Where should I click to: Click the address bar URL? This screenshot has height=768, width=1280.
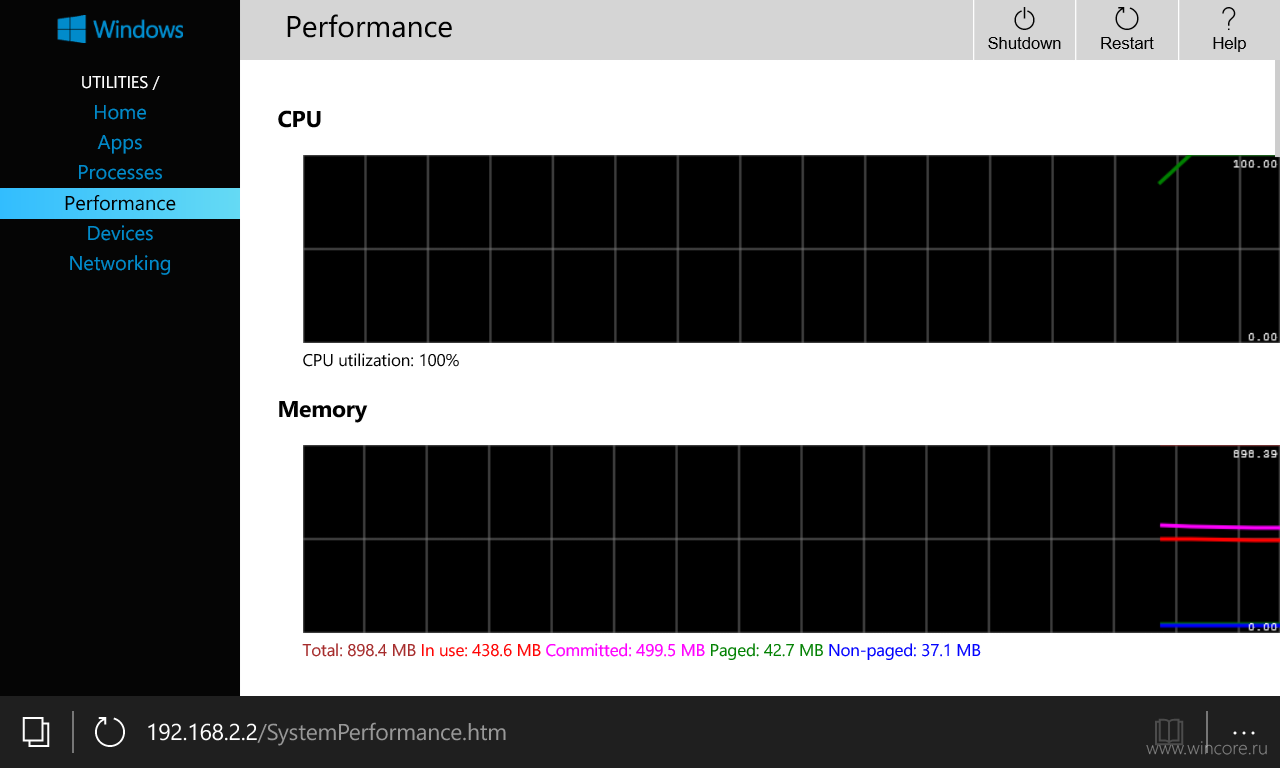pos(327,732)
